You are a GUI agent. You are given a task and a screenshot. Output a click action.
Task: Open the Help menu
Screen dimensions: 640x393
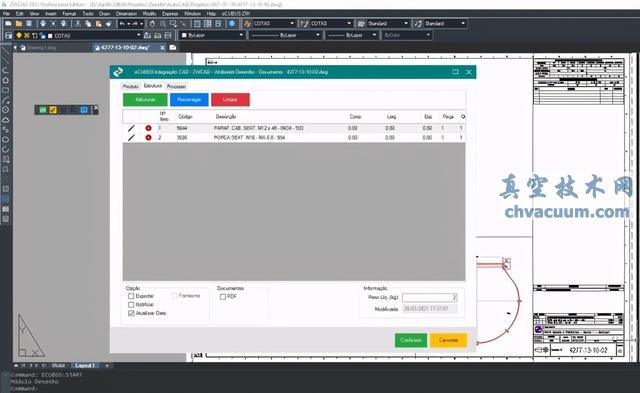(x=211, y=13)
